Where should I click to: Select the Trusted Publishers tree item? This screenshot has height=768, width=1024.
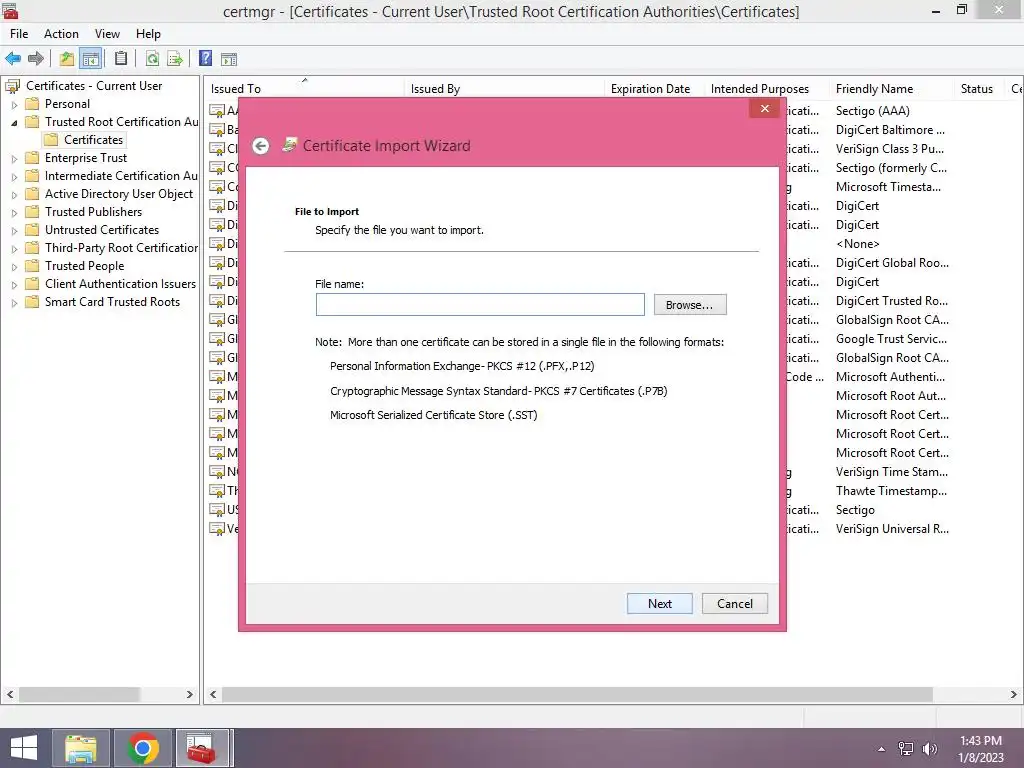click(93, 212)
